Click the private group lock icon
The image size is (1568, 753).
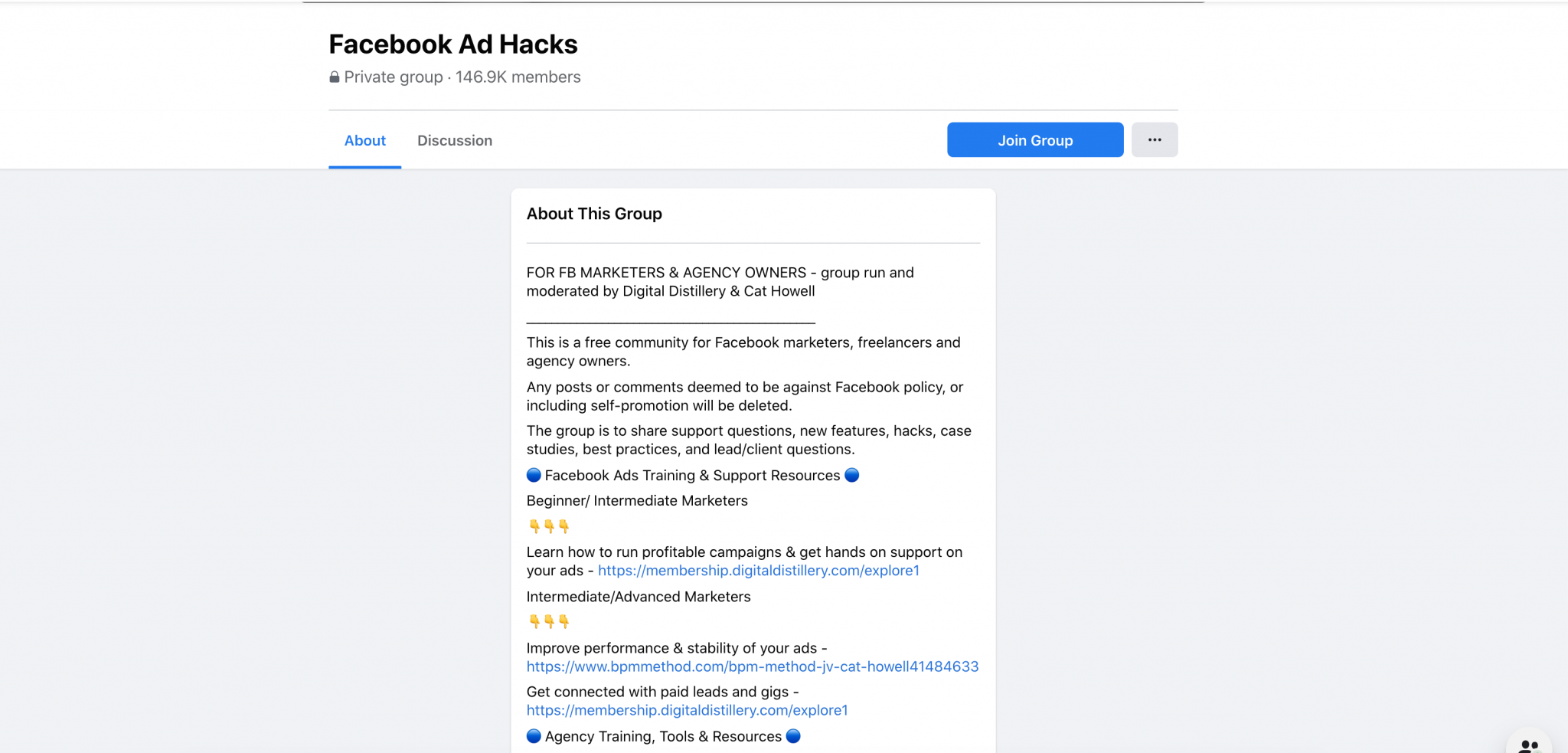[x=334, y=77]
